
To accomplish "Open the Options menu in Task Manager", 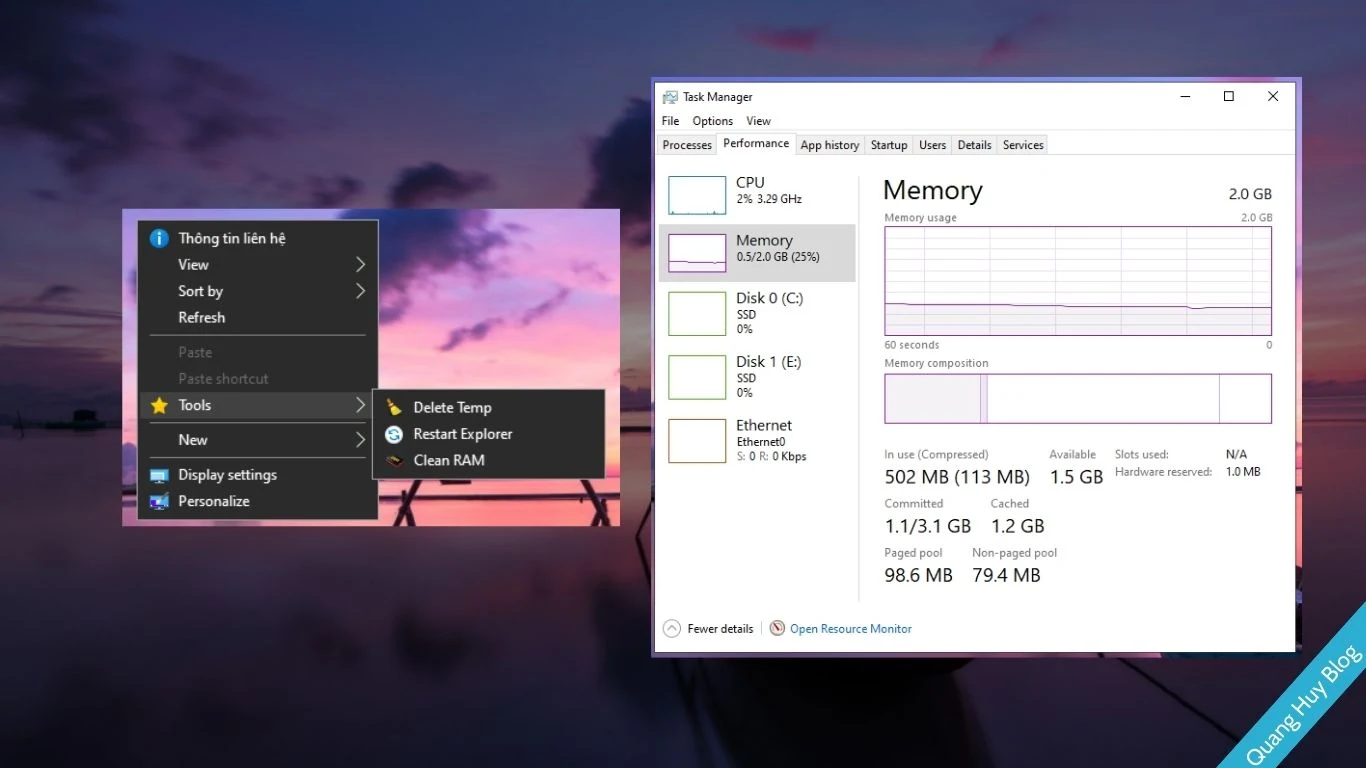I will (x=713, y=121).
